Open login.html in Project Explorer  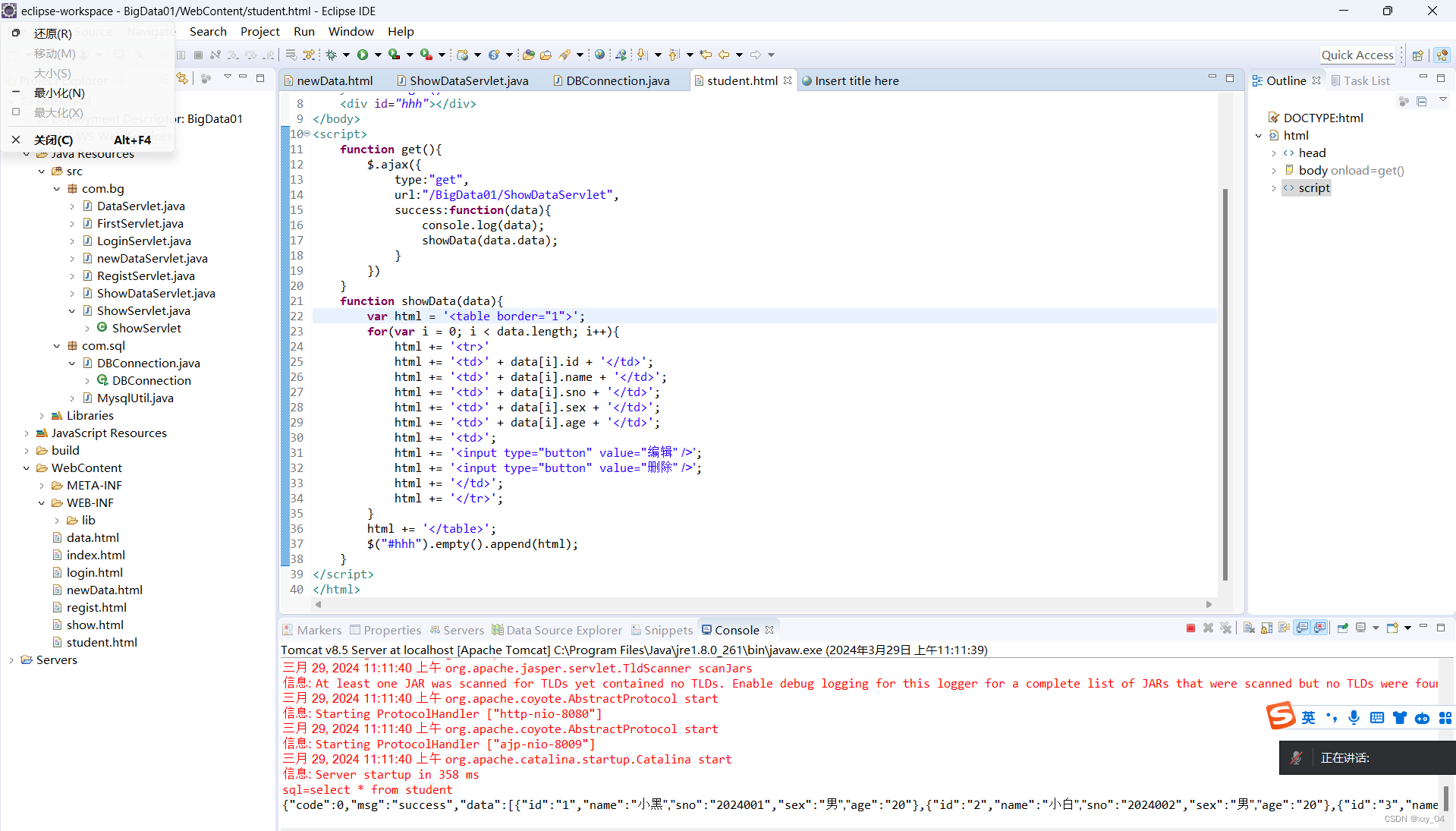click(x=95, y=573)
